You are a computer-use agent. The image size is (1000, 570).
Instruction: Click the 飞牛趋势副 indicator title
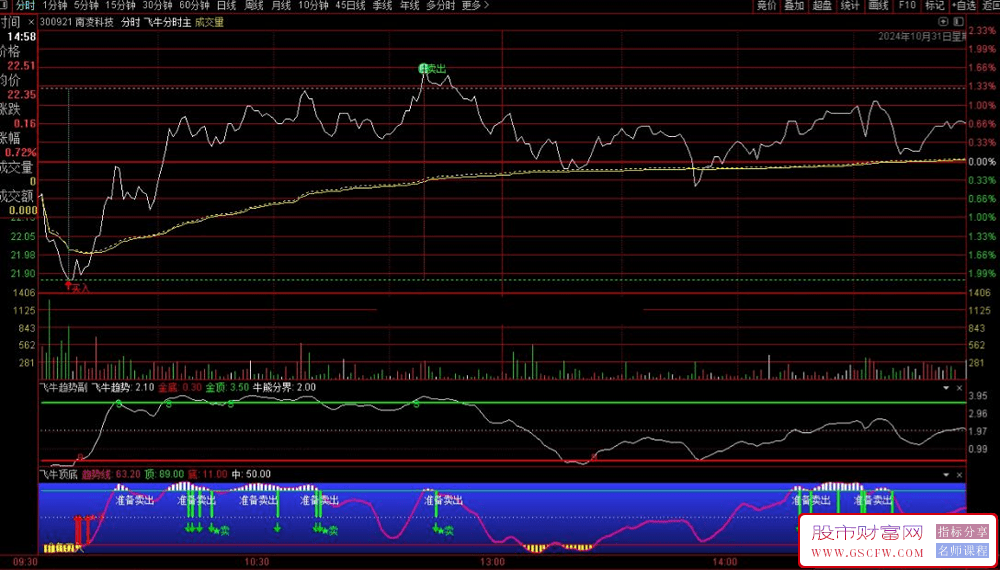64,387
